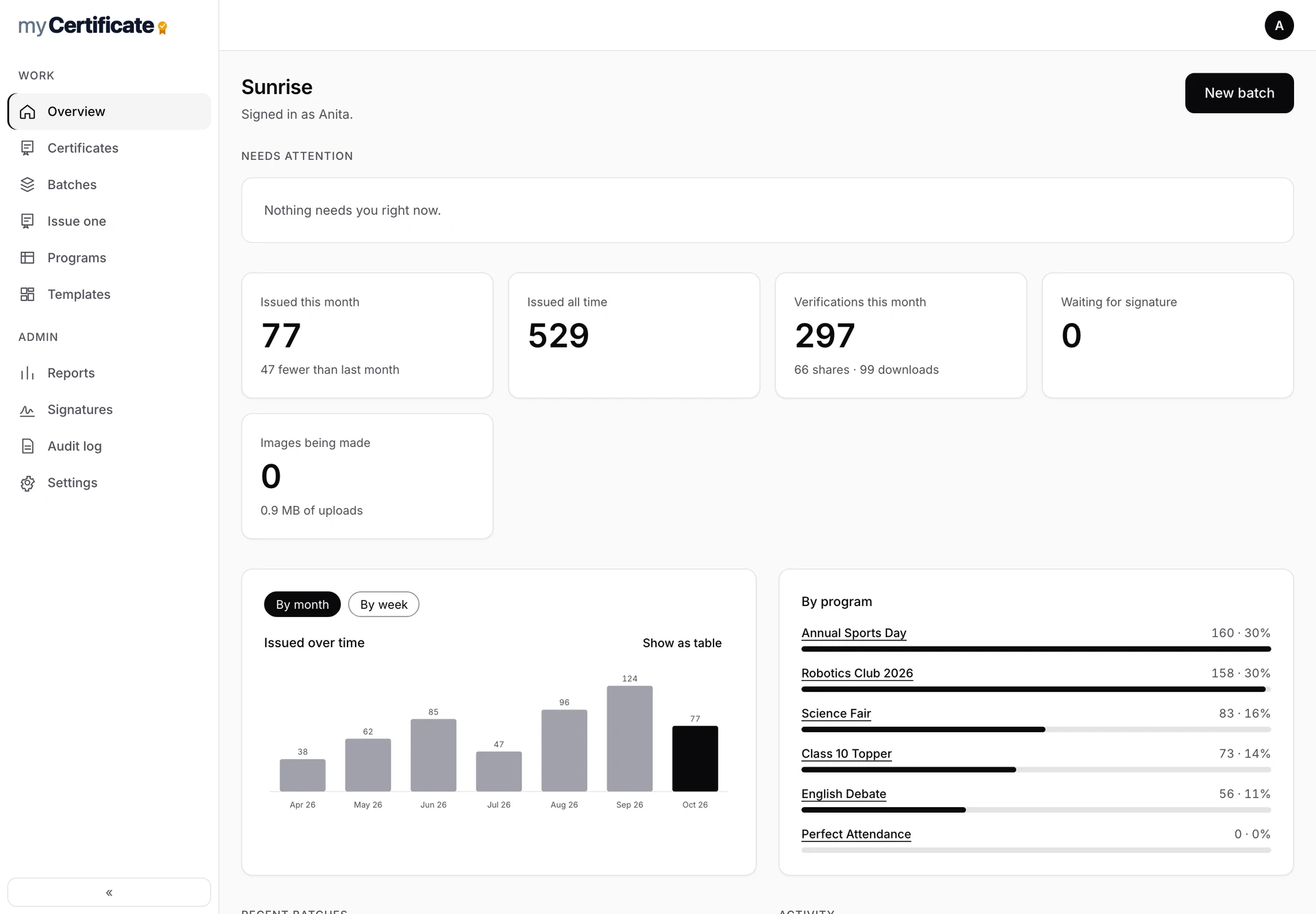This screenshot has height=914, width=1316.
Task: Click the Sep 26 chart bar
Action: click(629, 738)
